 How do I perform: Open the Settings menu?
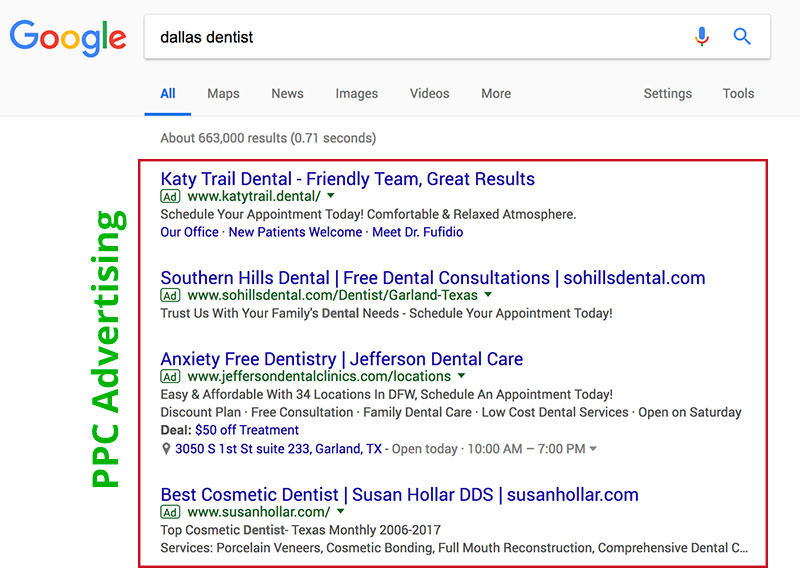click(x=667, y=93)
